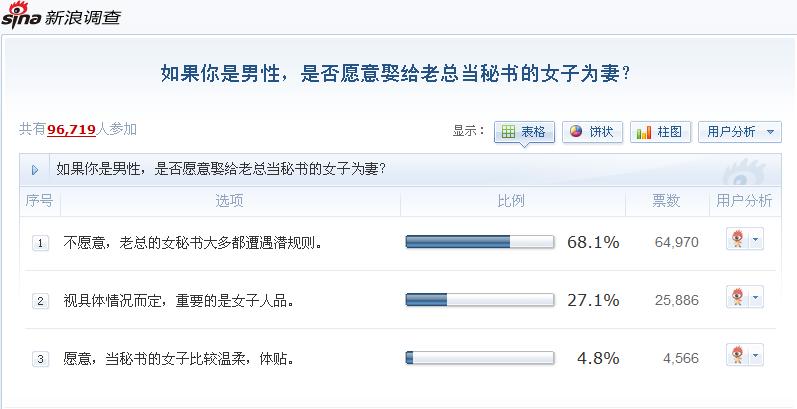Viewport: 797px width, 409px height.
Task: Select the number 3 box for 愿意 option
Action: [x=40, y=358]
